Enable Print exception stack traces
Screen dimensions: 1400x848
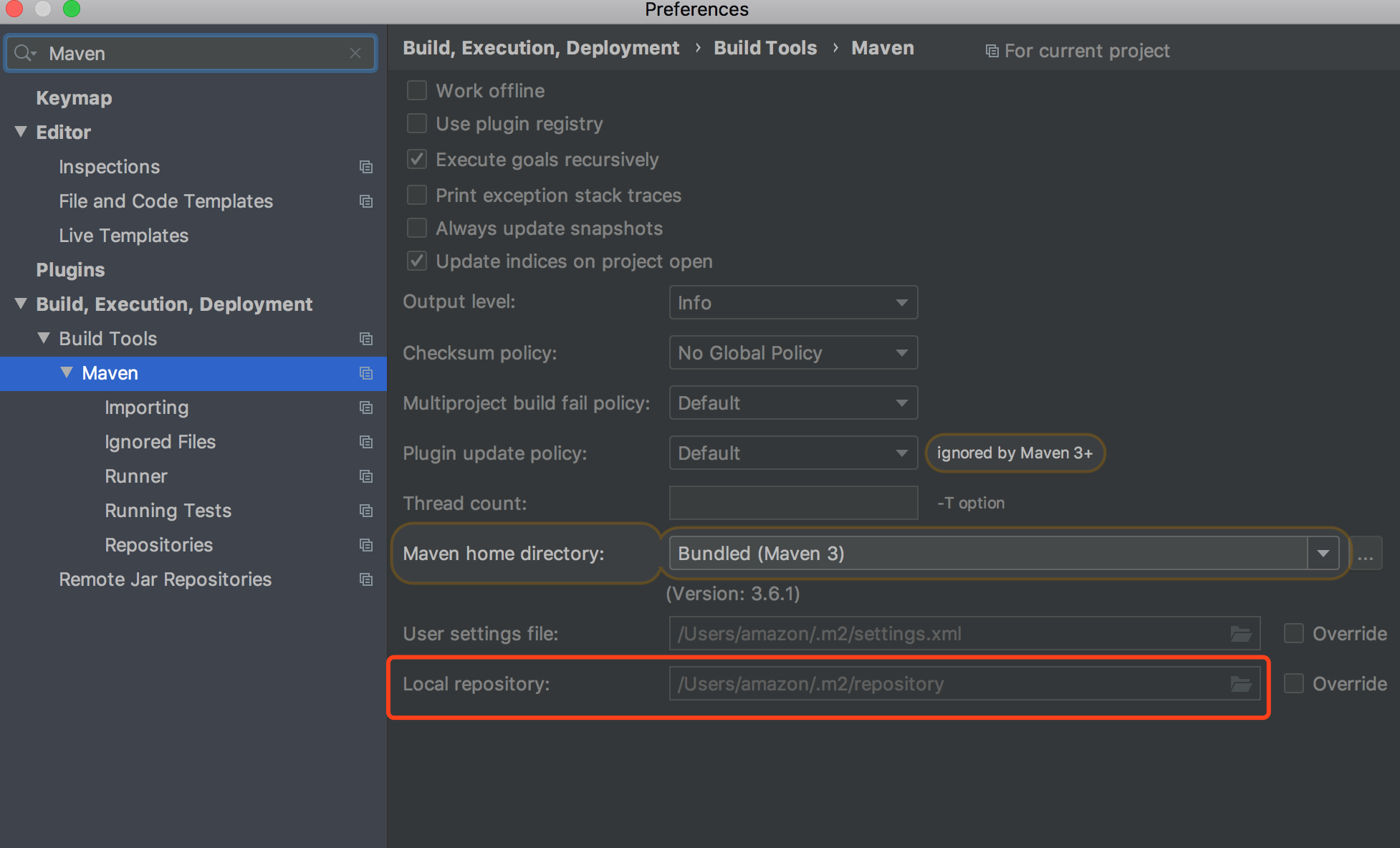pos(417,195)
